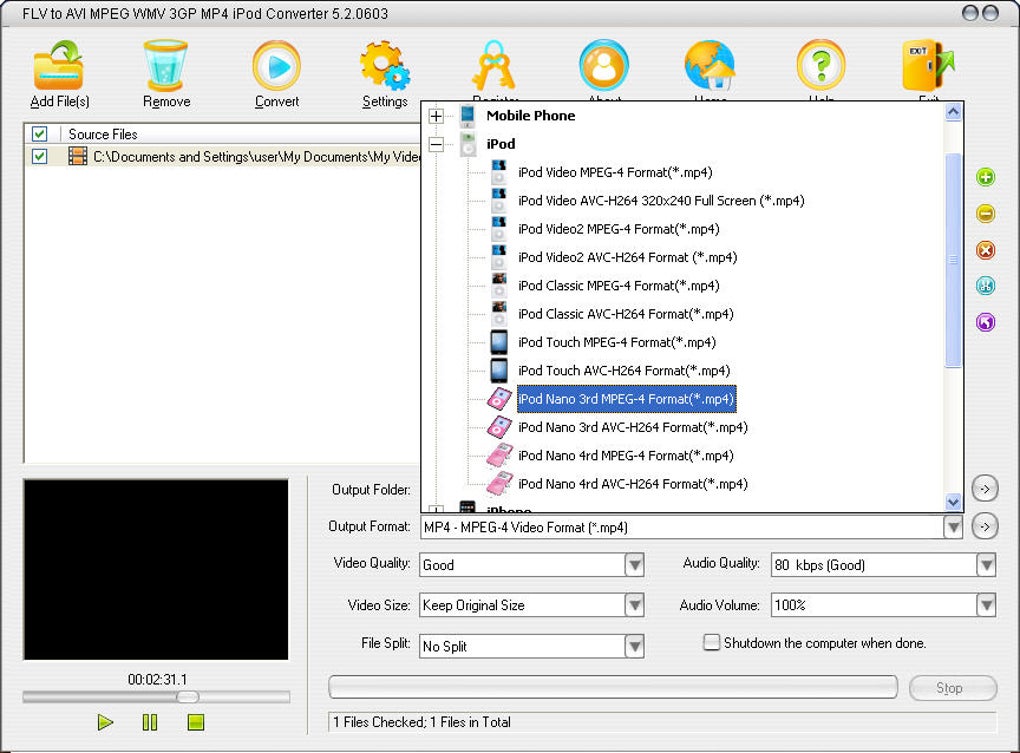This screenshot has height=753, width=1020.
Task: Quit via the Exit door icon
Action: (928, 66)
